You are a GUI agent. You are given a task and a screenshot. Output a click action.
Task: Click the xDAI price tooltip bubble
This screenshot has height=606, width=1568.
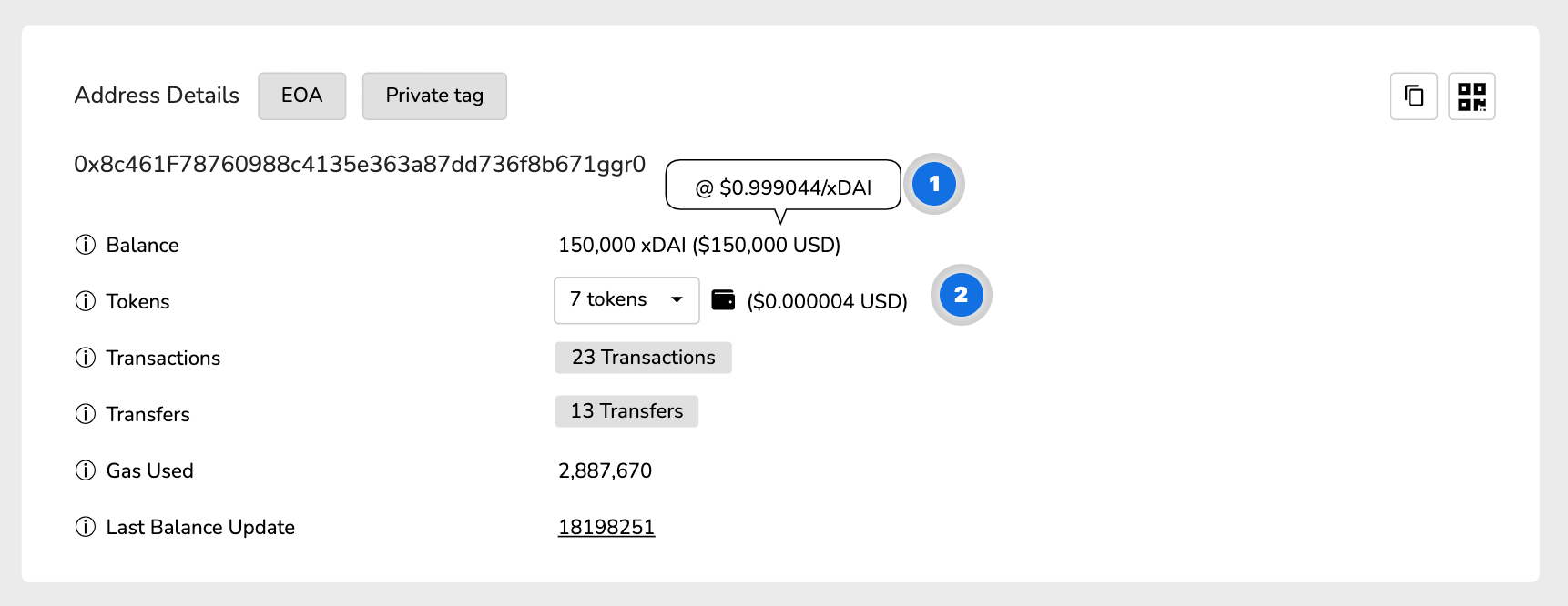[x=783, y=185]
